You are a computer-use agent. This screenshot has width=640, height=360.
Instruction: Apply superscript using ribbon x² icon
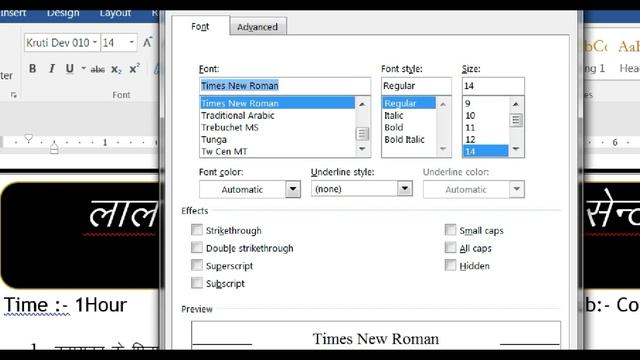[x=134, y=69]
